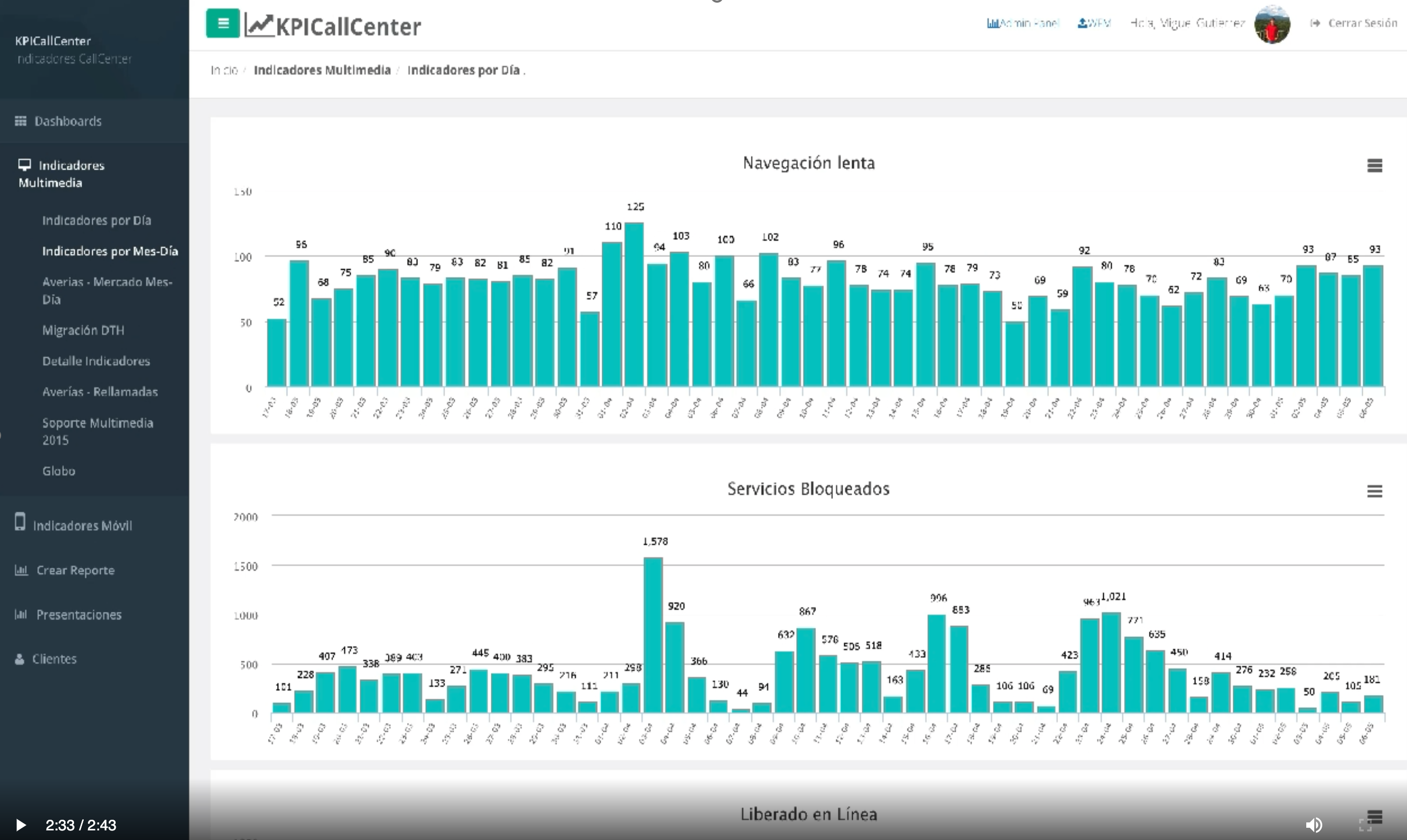This screenshot has height=840, width=1407.
Task: Open Servicios Bloqueados chart context menu
Action: tap(1374, 491)
